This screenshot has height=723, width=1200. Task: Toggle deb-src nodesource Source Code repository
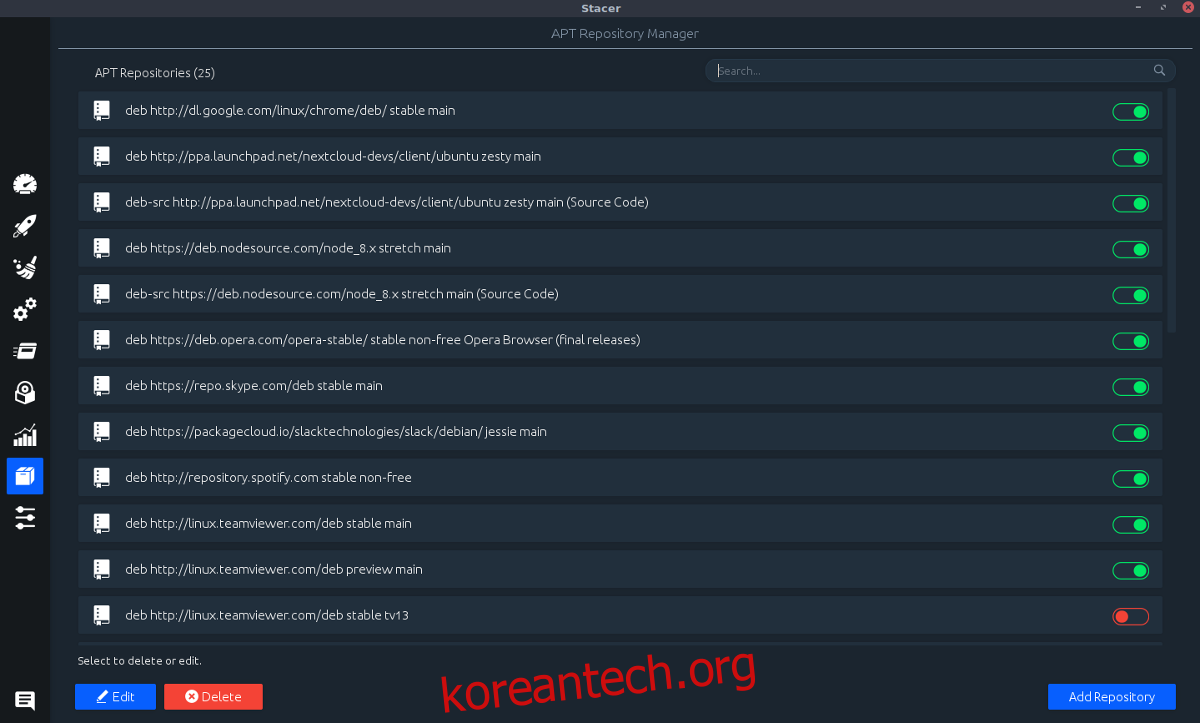[1131, 296]
